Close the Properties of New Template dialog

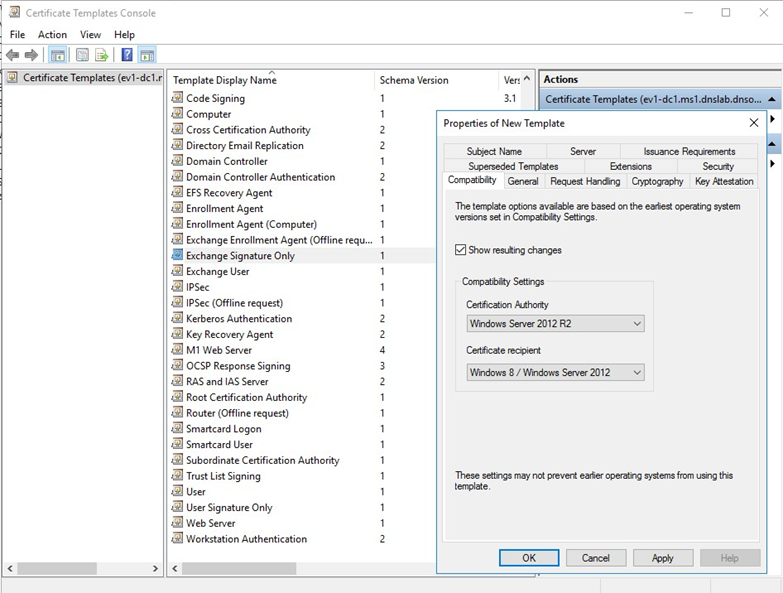754,123
